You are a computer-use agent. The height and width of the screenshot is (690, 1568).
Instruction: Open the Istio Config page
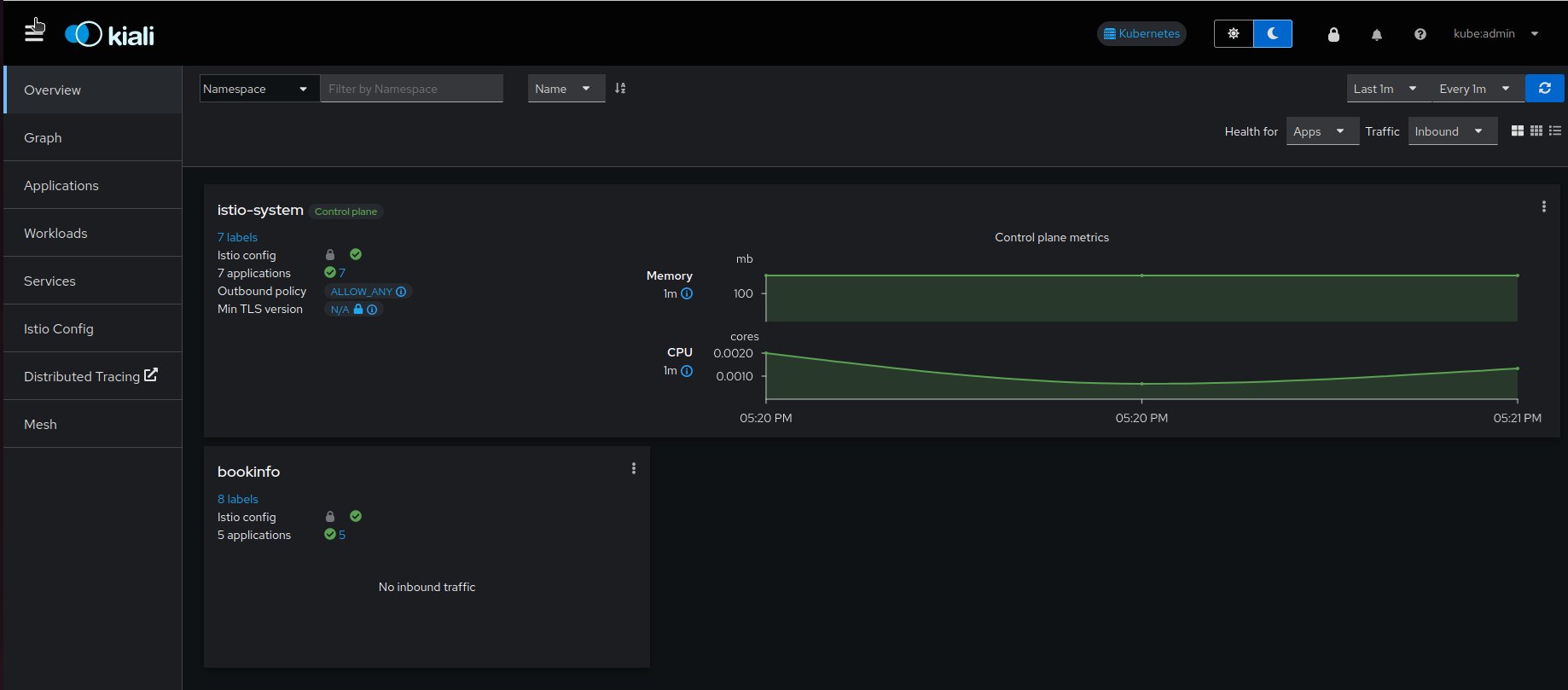pos(93,328)
